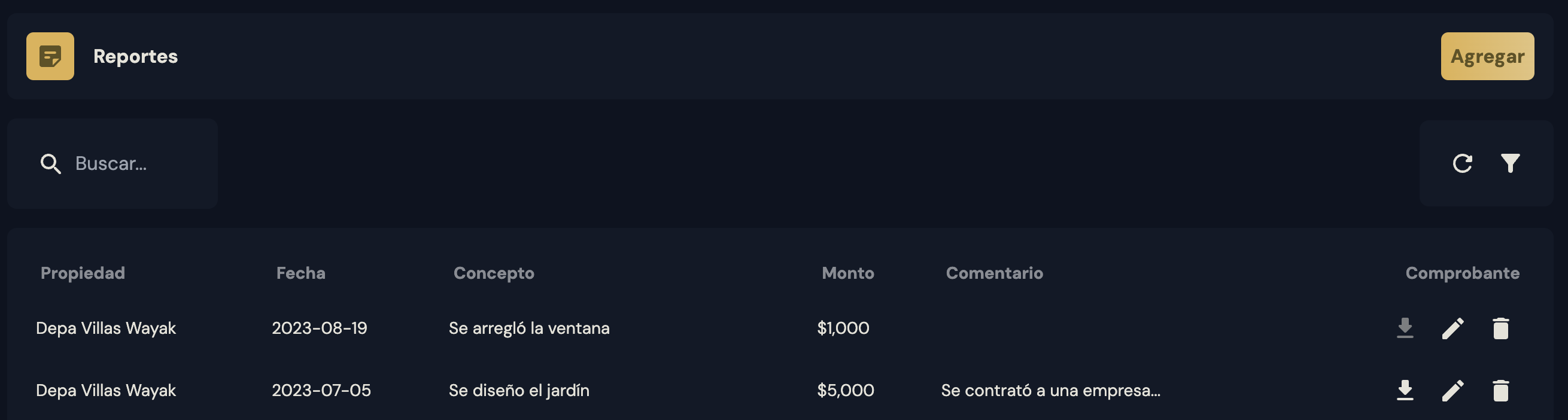Edit the 2023-08-19 window repair report
The height and width of the screenshot is (420, 1568).
tap(1453, 328)
